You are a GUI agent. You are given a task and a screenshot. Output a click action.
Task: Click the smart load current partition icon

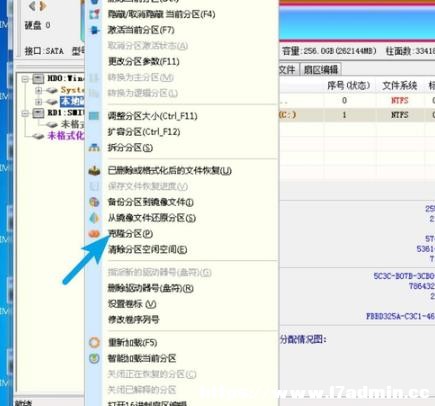(x=94, y=358)
